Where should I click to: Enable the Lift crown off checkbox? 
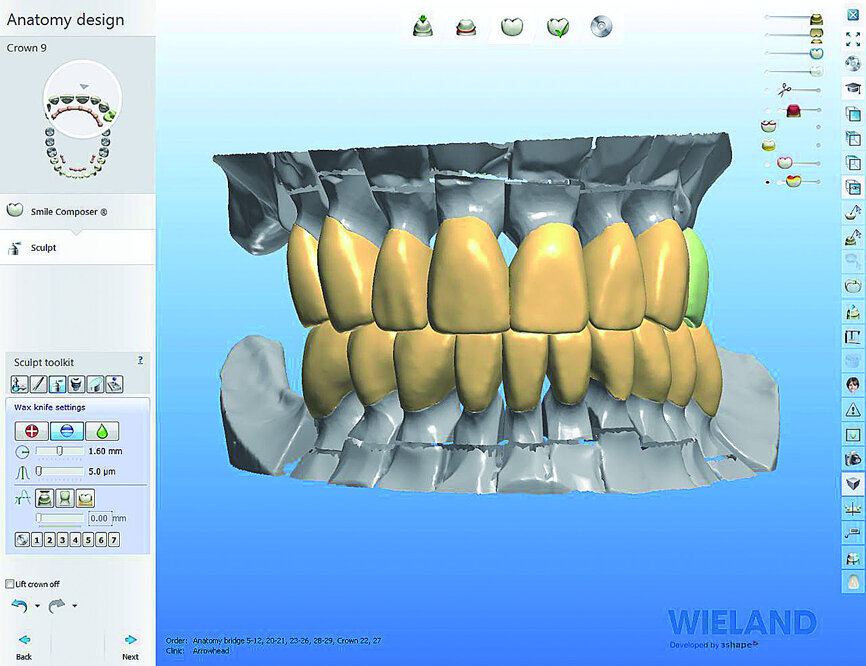point(9,584)
